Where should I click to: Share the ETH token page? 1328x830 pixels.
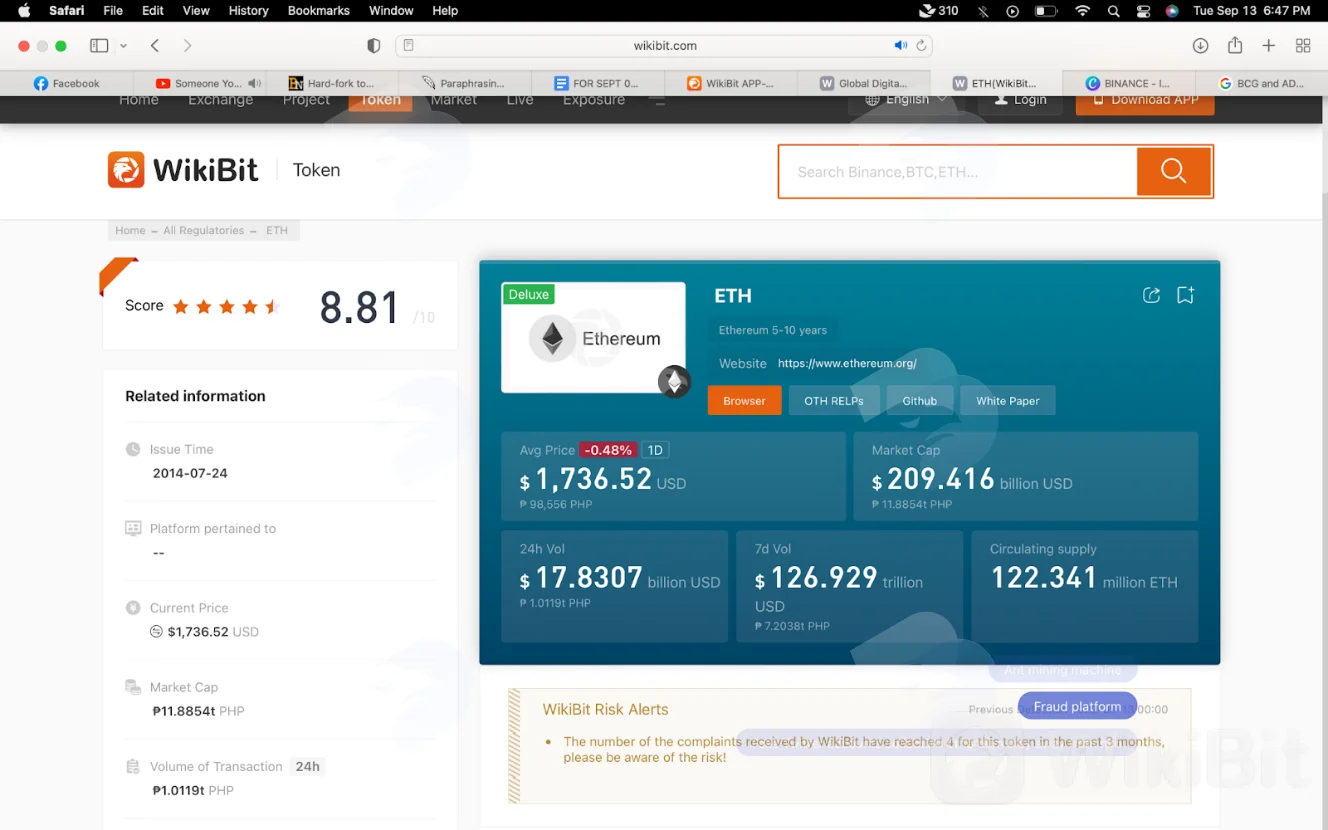pos(1151,295)
